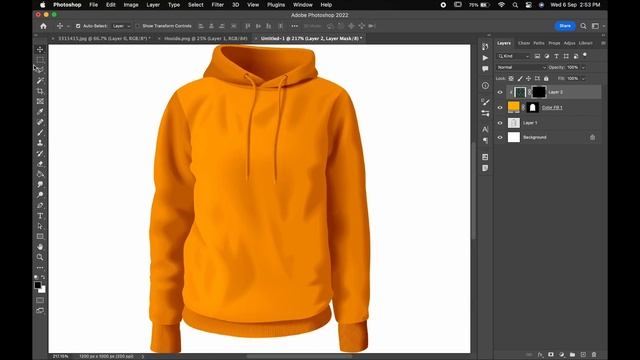Select the Rectangle shape tool
Screen dimensions: 640x360
(x=40, y=236)
